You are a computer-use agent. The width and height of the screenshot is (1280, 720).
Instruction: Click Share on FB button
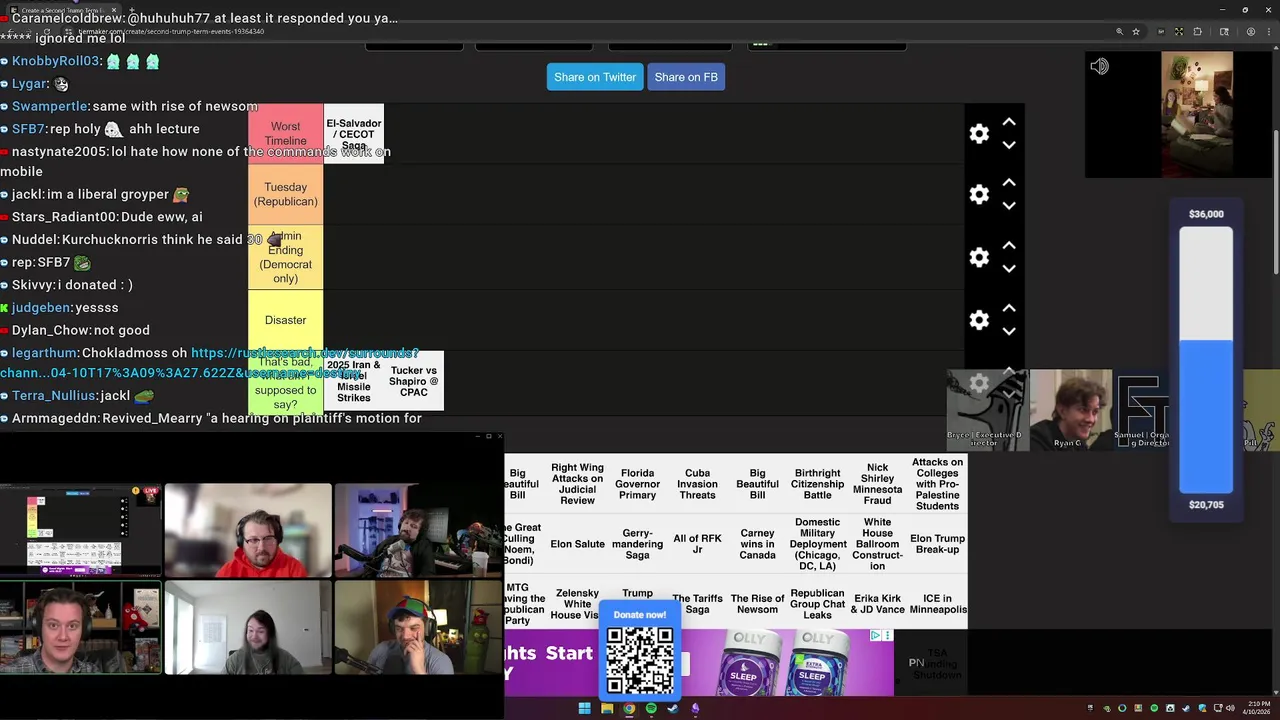pos(686,77)
